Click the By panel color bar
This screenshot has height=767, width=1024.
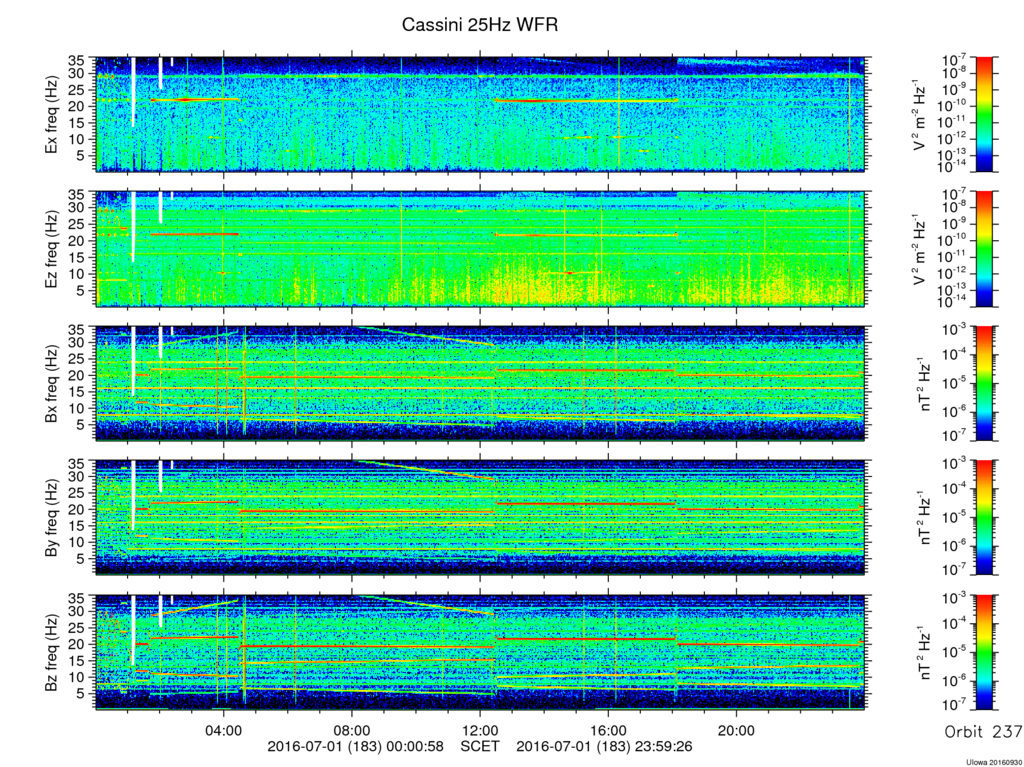tap(984, 518)
